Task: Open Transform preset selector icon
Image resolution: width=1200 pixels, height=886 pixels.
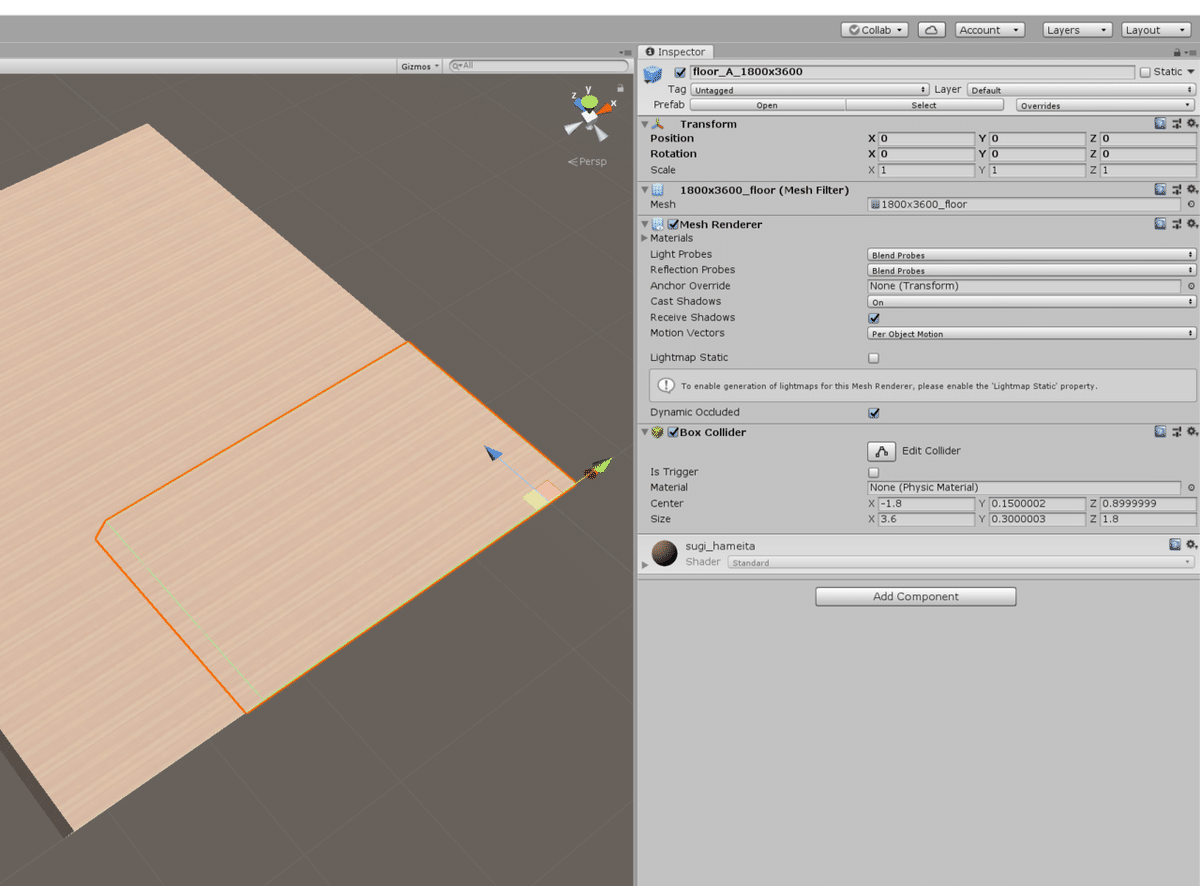Action: point(1177,124)
